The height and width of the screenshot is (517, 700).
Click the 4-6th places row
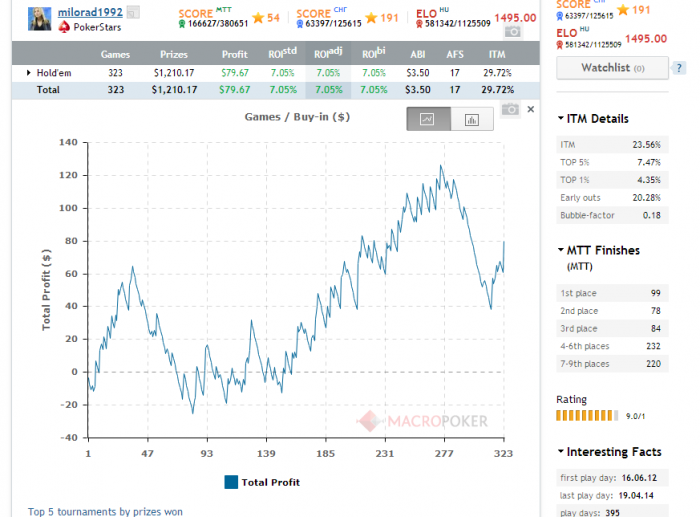612,346
